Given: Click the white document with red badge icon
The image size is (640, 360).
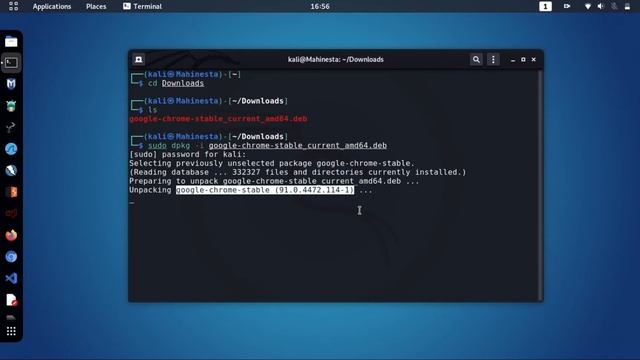Looking at the screenshot, I should 11,300.
